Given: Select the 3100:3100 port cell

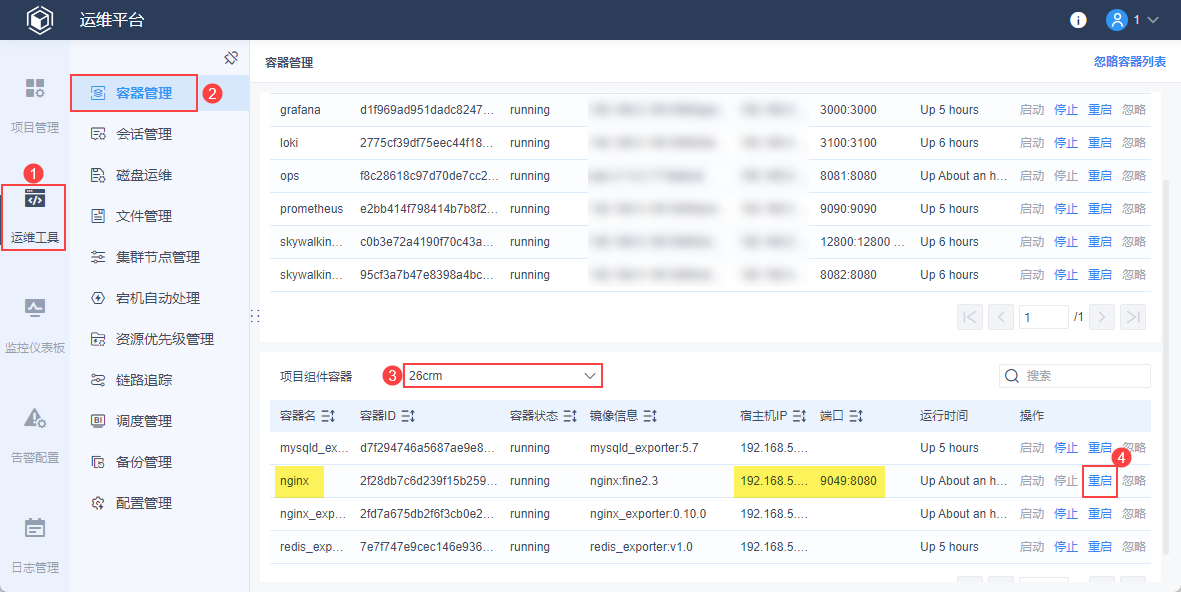Looking at the screenshot, I should [848, 143].
